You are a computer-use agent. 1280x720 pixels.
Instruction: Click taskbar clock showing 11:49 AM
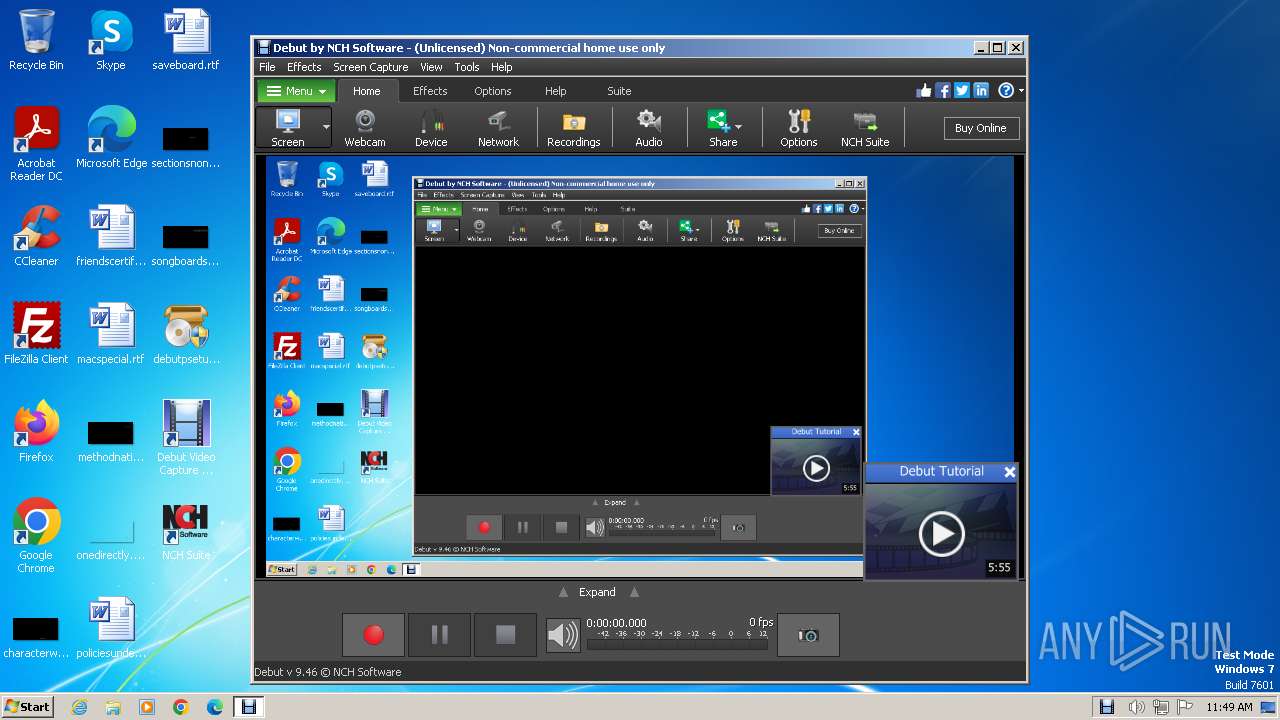pos(1229,707)
